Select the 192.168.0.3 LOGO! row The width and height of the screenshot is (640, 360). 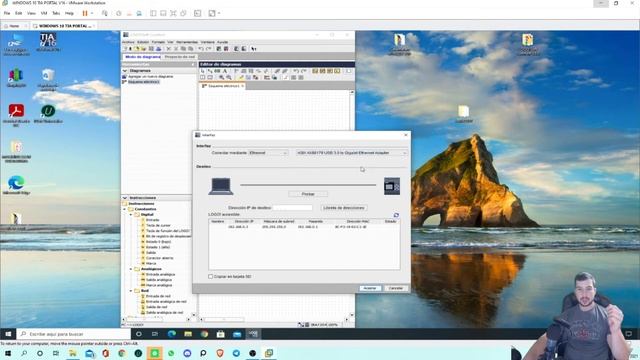pos(304,227)
